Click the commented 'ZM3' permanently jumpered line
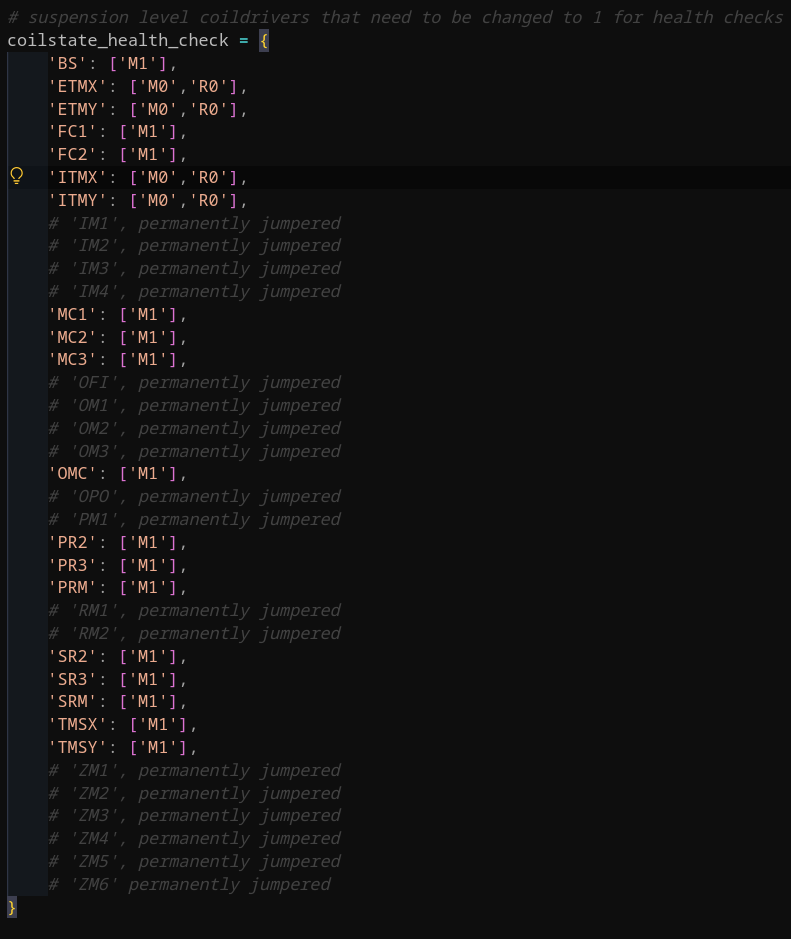 point(195,816)
